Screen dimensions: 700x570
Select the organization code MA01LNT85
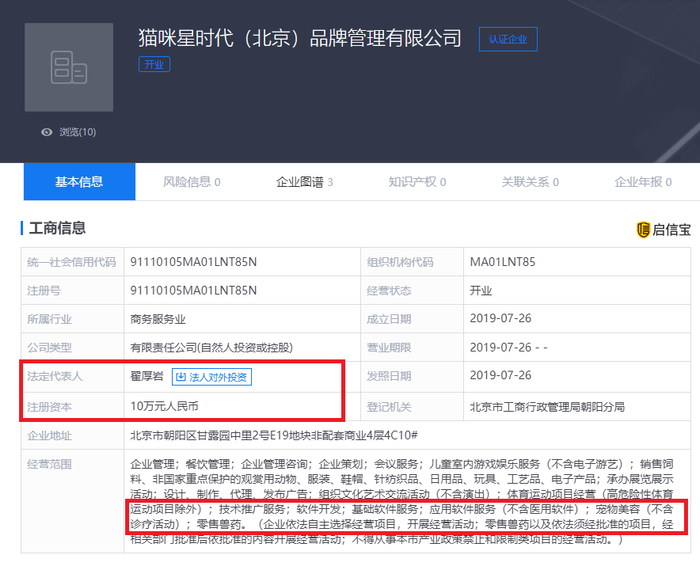[x=502, y=262]
